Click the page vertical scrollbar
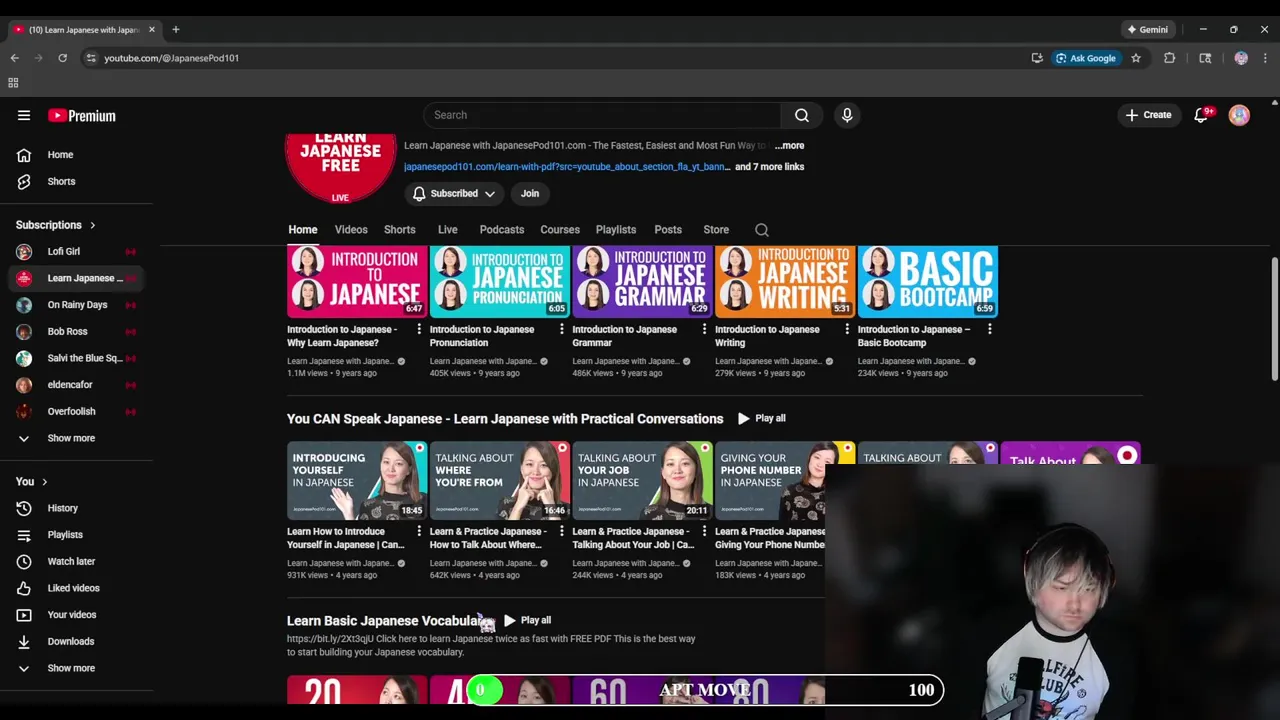 [1274, 320]
